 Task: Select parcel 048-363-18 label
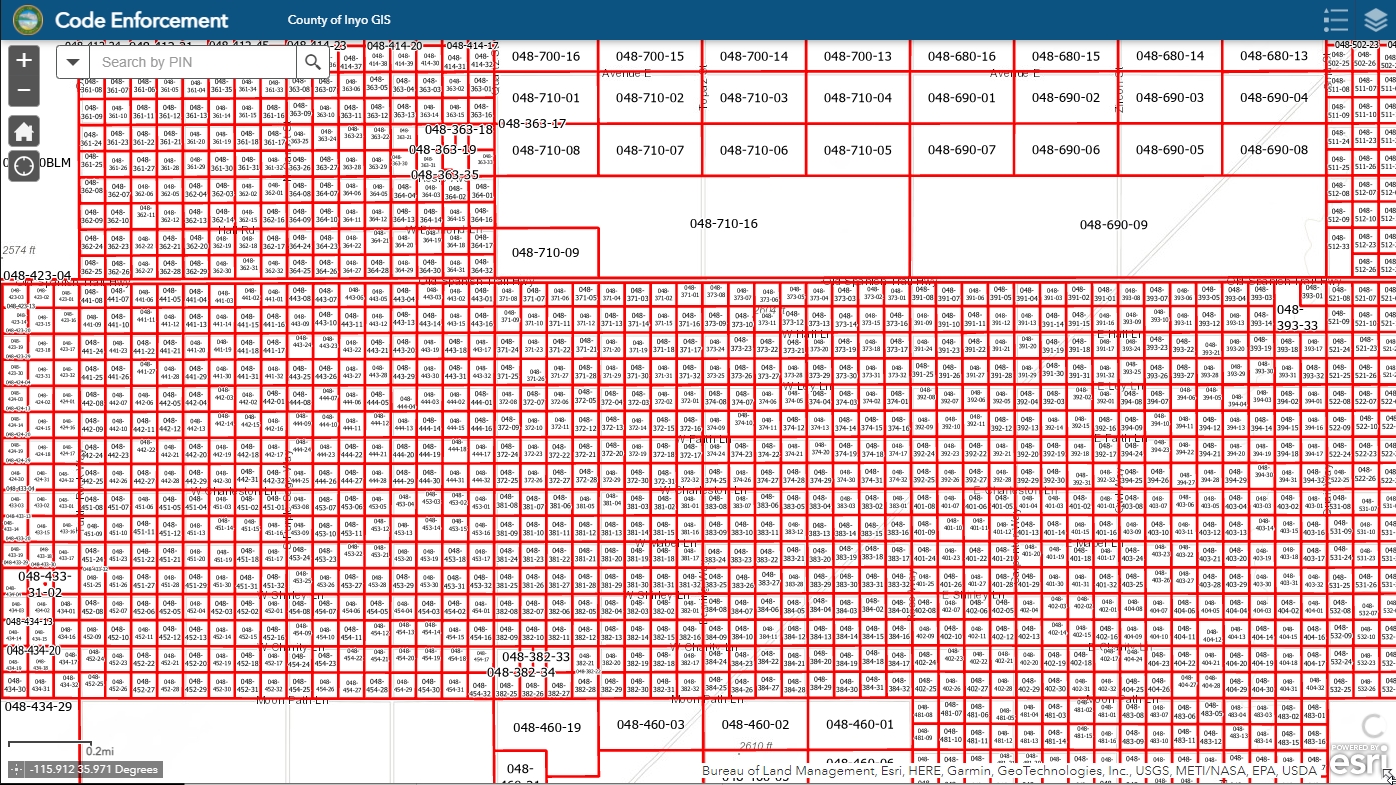click(459, 129)
